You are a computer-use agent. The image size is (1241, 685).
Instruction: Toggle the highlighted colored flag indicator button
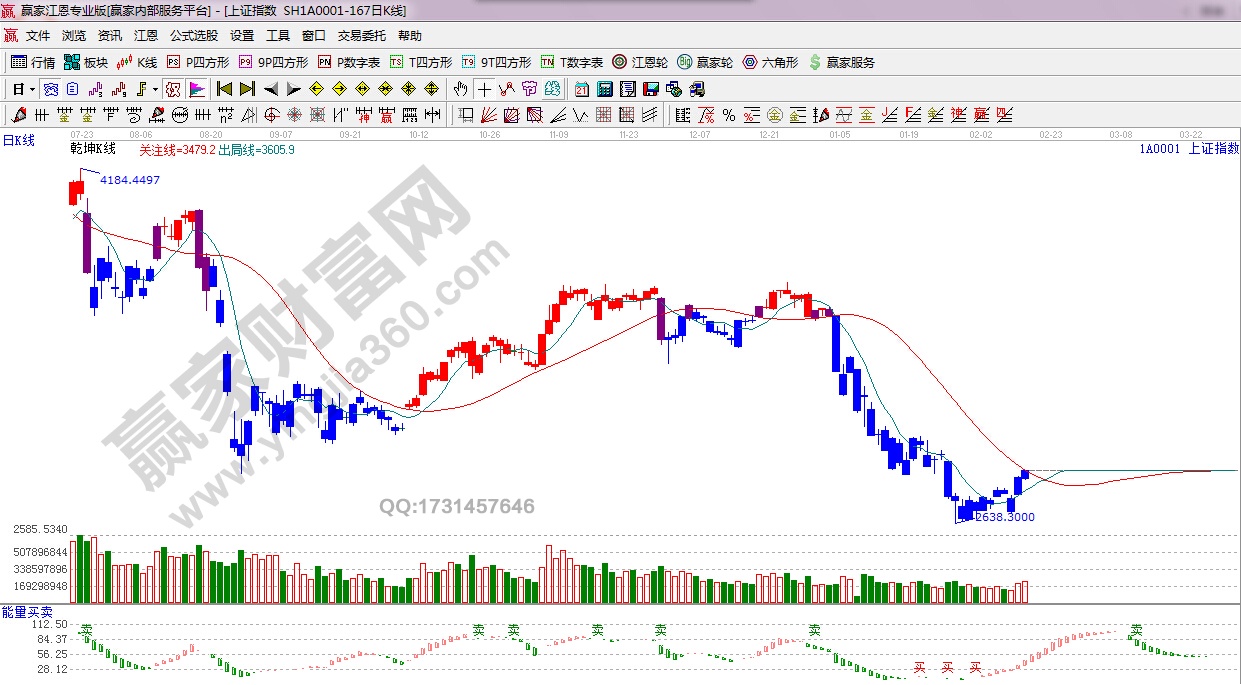pos(197,89)
